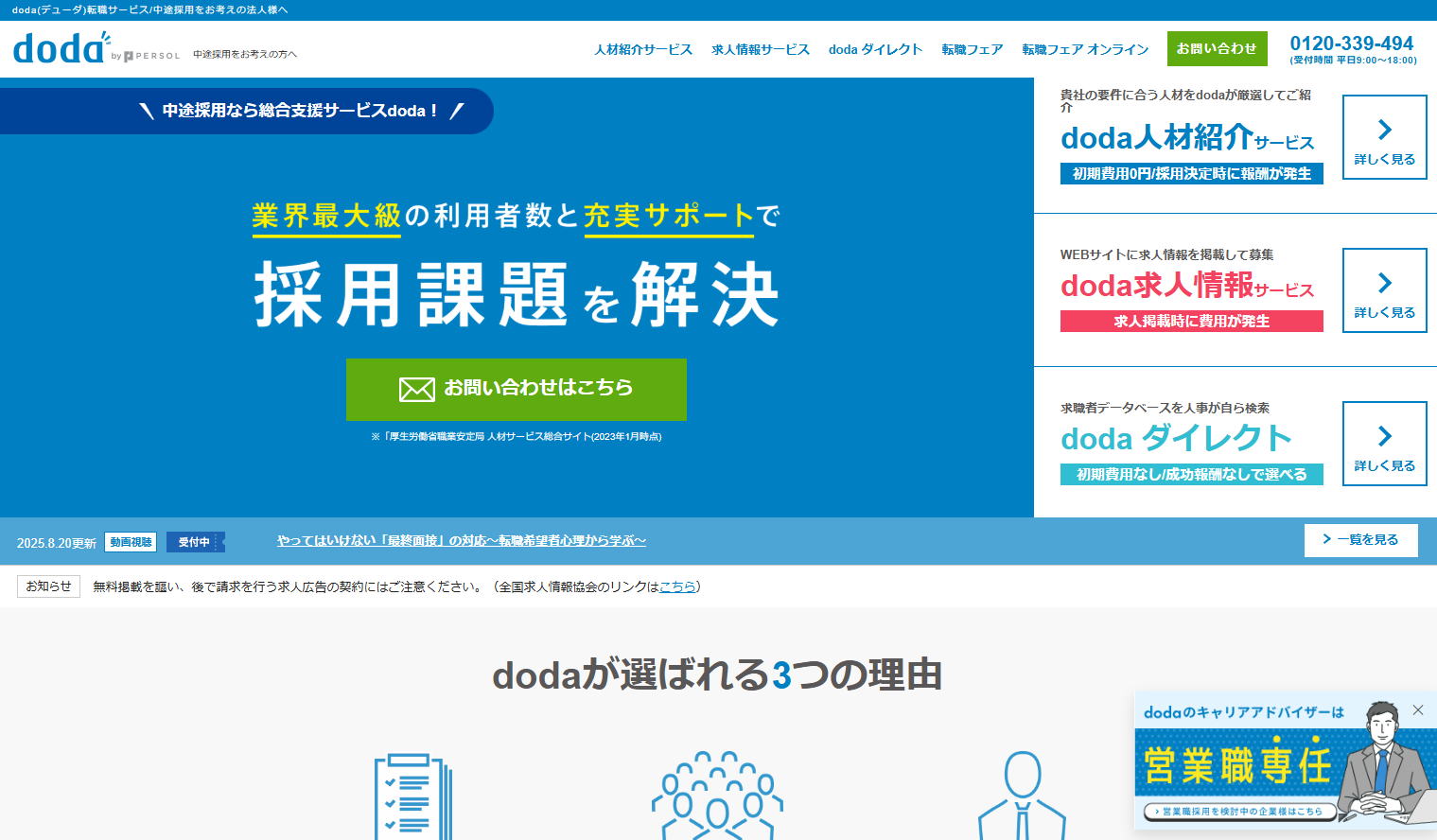Click the お知らせ label
Viewport: 1437px width, 840px height.
[x=48, y=586]
